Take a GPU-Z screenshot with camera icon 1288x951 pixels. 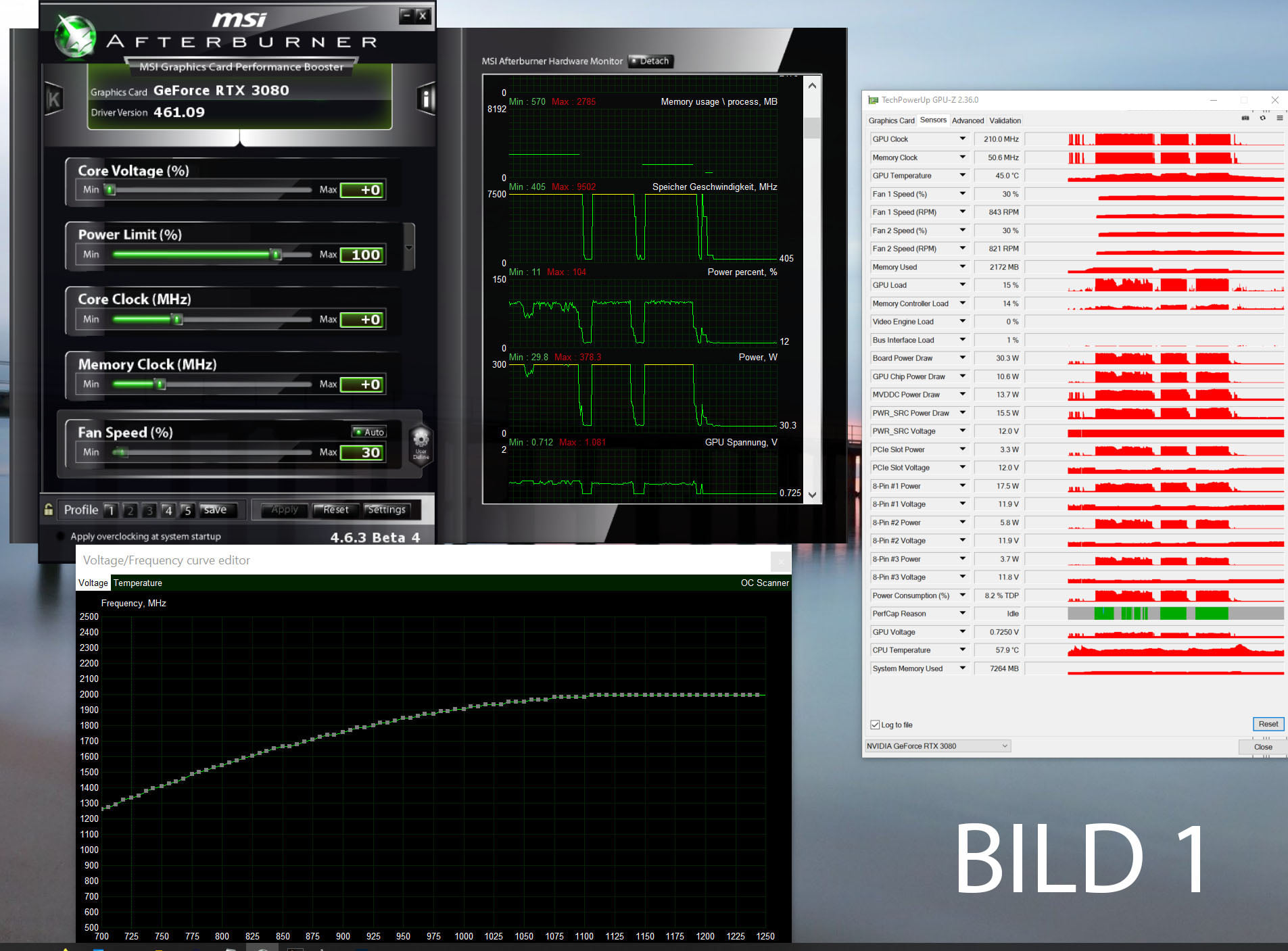pos(1245,118)
